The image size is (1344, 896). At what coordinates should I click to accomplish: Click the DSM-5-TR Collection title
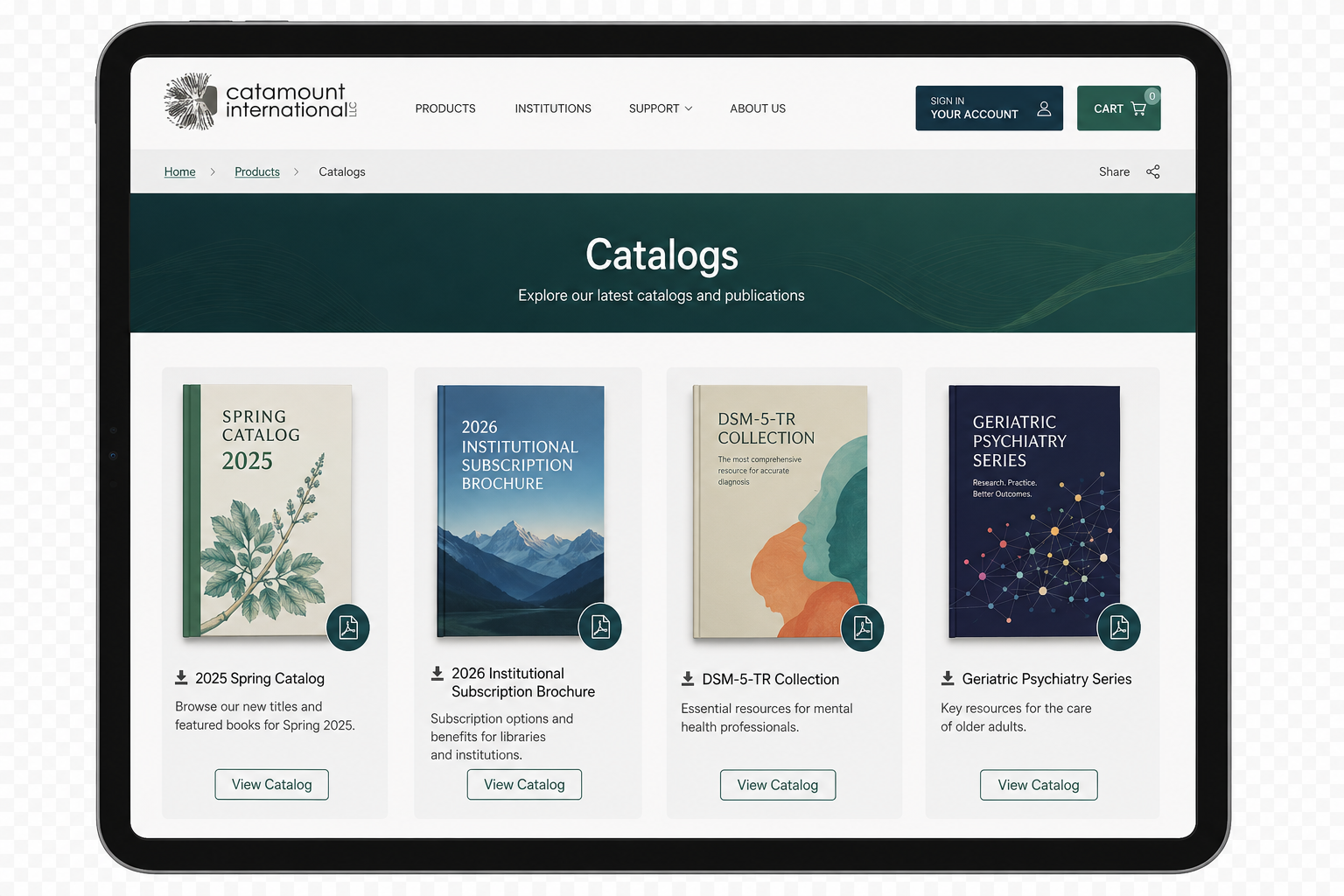(x=770, y=679)
